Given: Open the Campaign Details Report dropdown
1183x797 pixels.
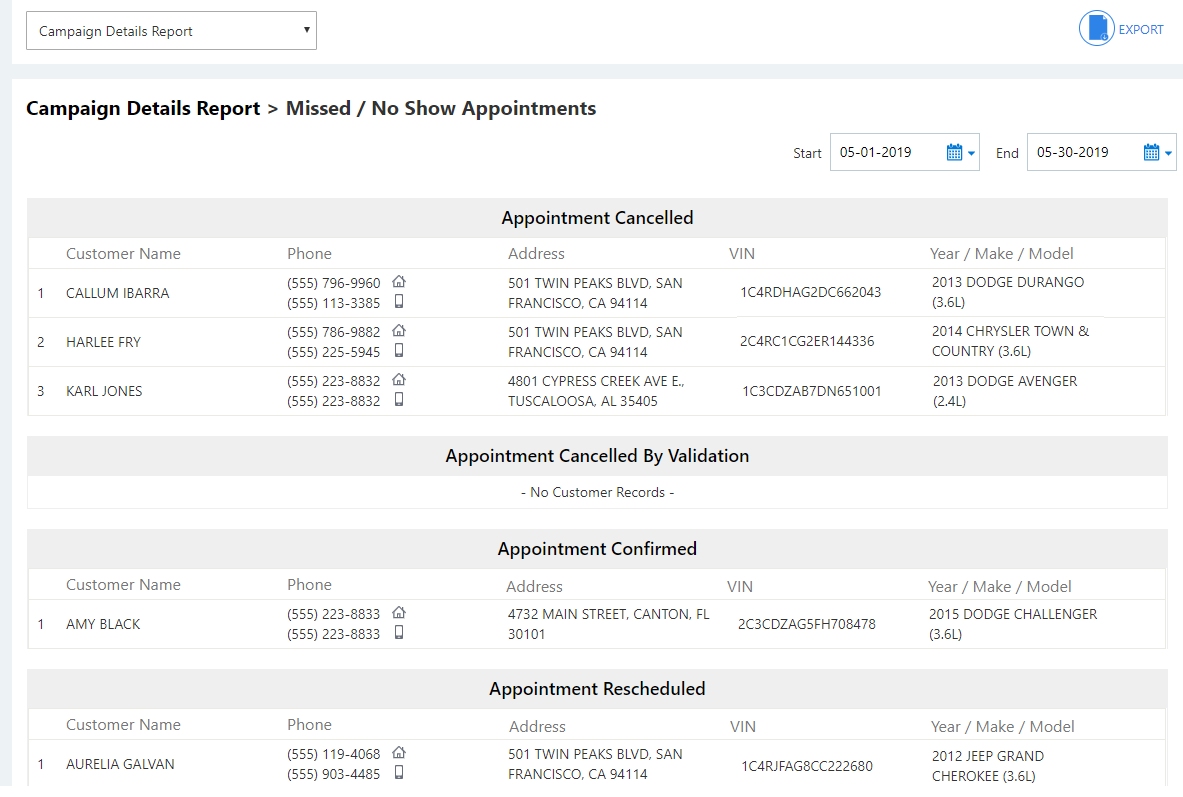Looking at the screenshot, I should 171,31.
